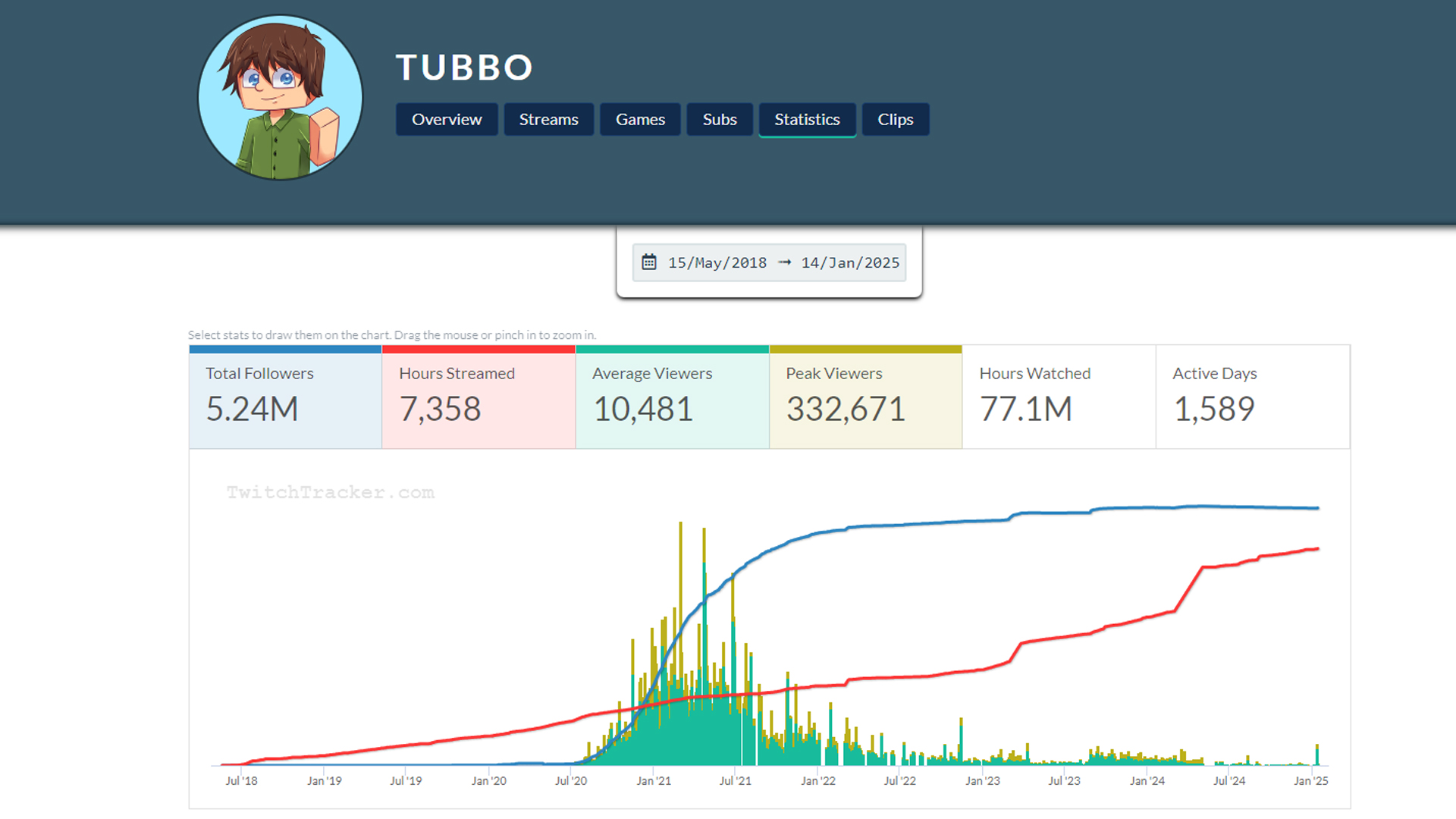Click the calendar icon in date range
1456x819 pixels.
click(x=649, y=262)
